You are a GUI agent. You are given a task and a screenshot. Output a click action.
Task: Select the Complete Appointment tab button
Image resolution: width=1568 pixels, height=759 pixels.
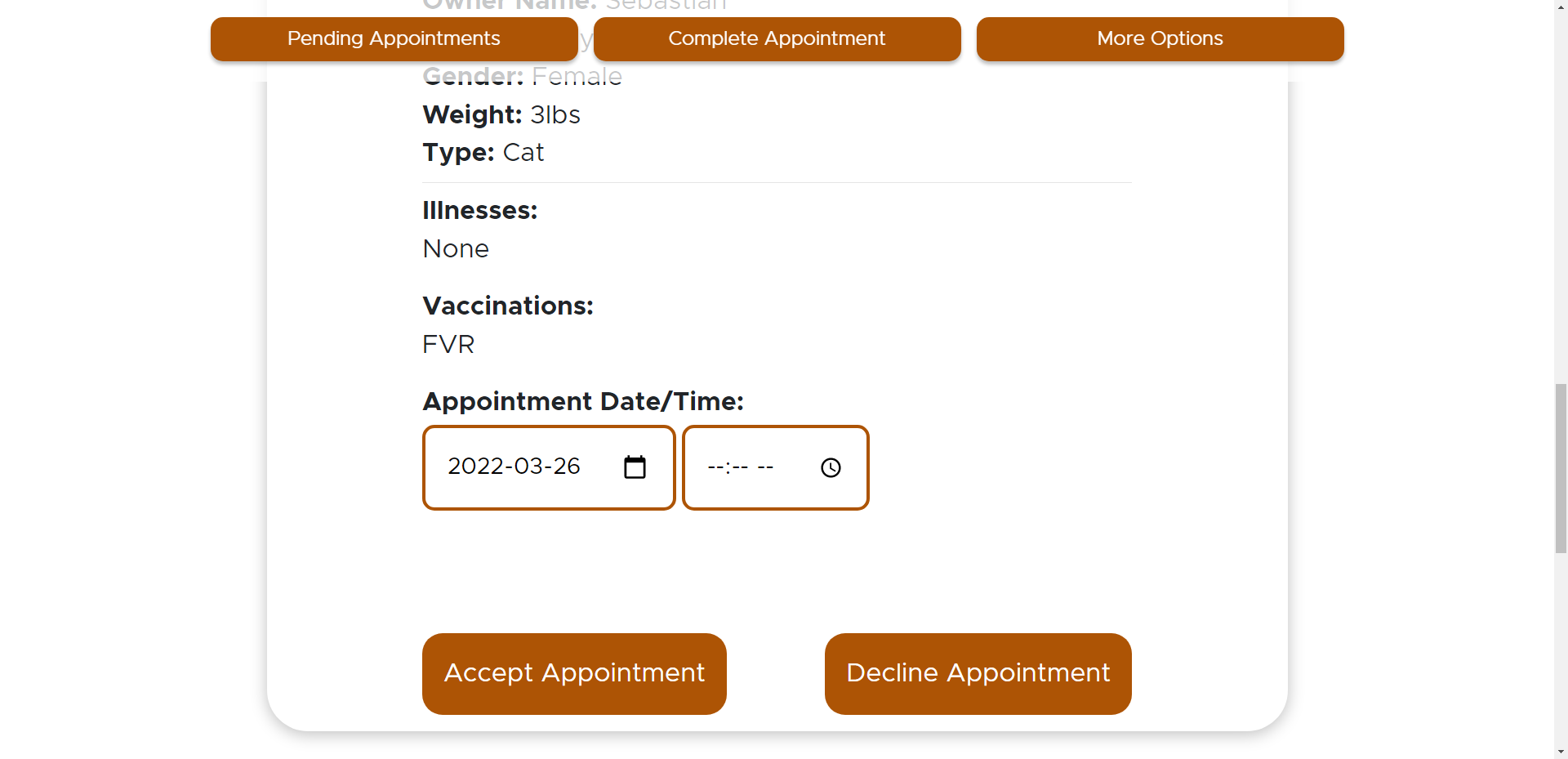point(777,39)
